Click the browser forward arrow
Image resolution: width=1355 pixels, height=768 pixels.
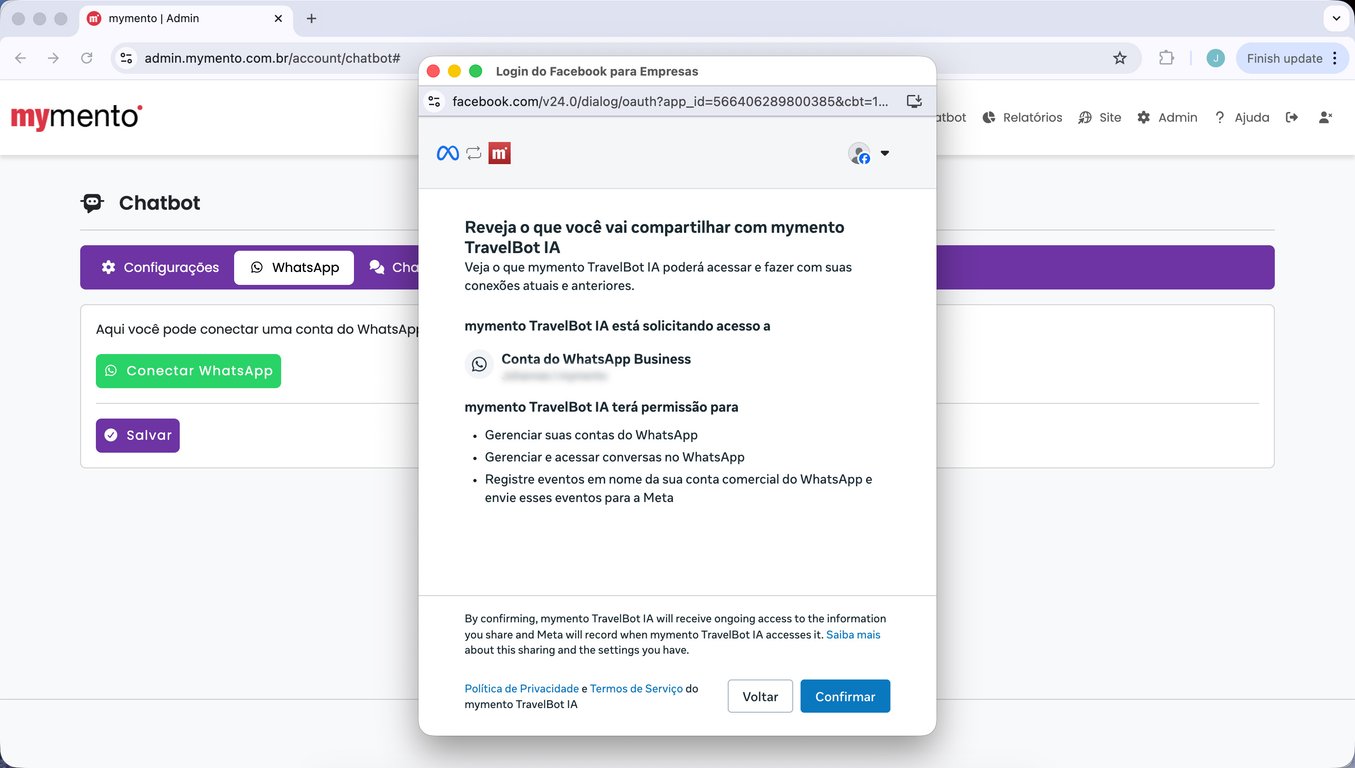[x=54, y=58]
